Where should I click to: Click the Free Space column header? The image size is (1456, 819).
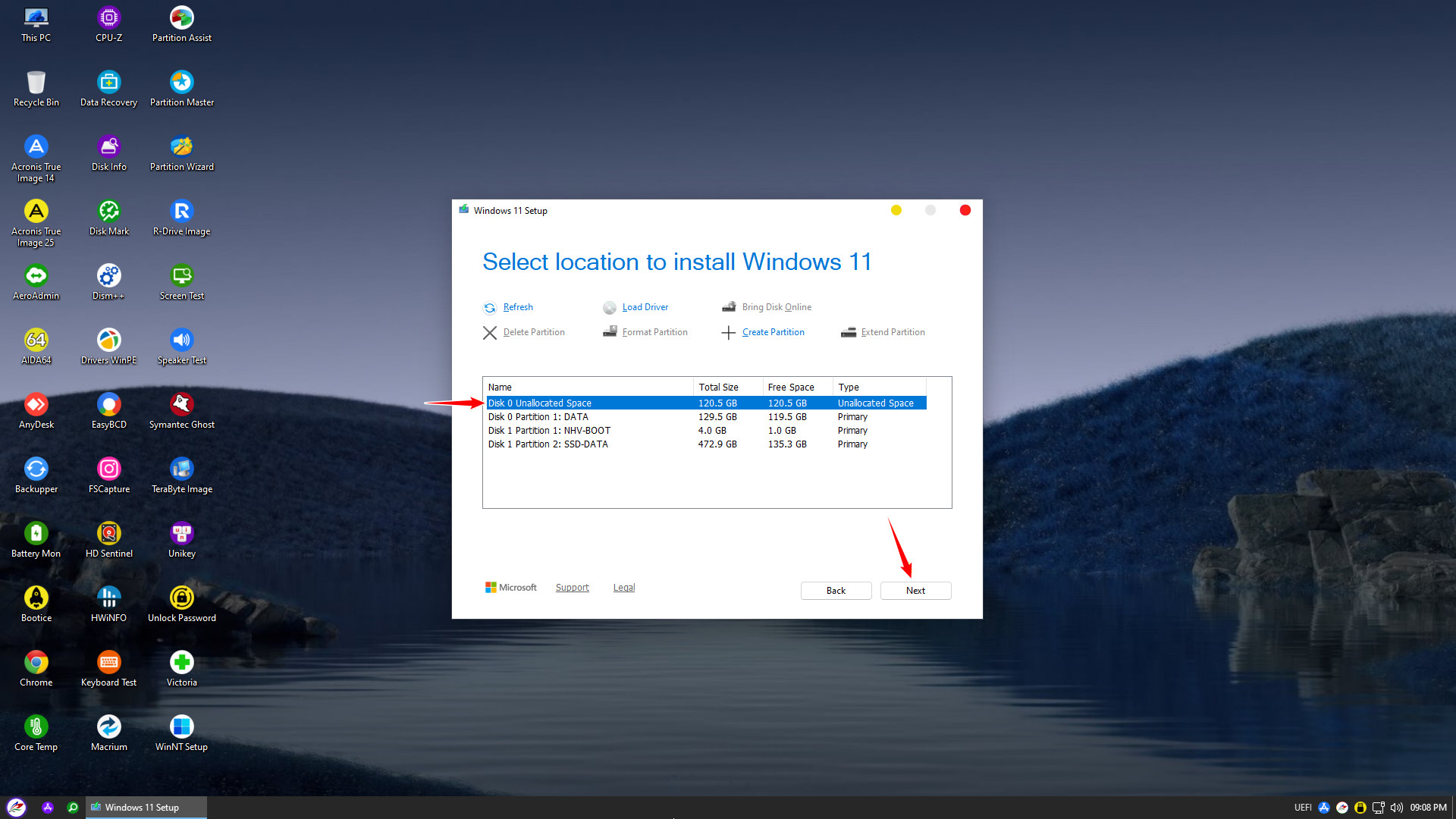pyautogui.click(x=791, y=388)
